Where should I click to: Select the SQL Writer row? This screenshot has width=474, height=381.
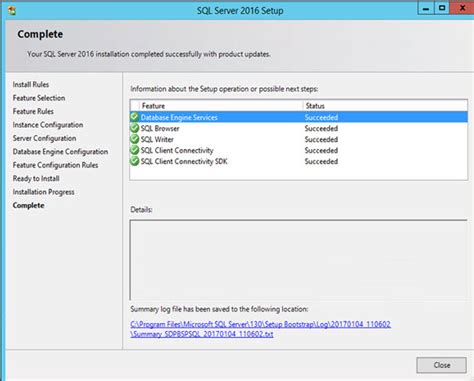[x=299, y=139]
